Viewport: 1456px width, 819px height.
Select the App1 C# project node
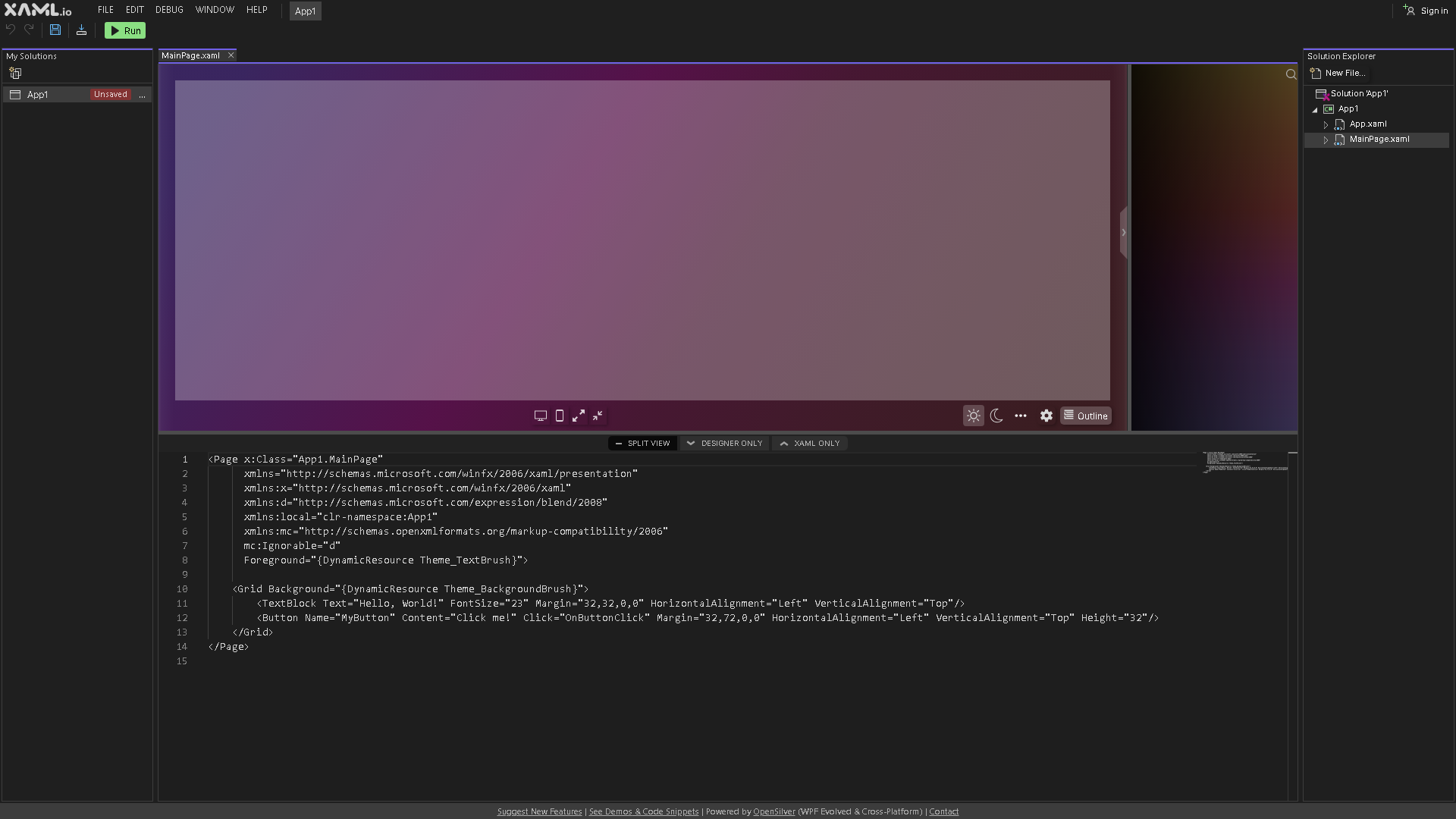[x=1348, y=109]
